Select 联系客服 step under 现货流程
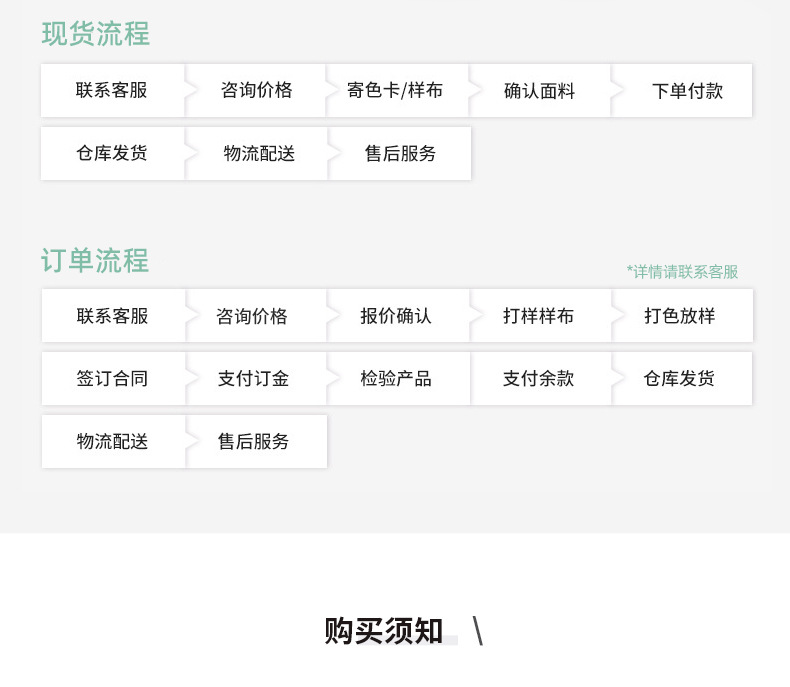The width and height of the screenshot is (790, 687). (x=112, y=91)
